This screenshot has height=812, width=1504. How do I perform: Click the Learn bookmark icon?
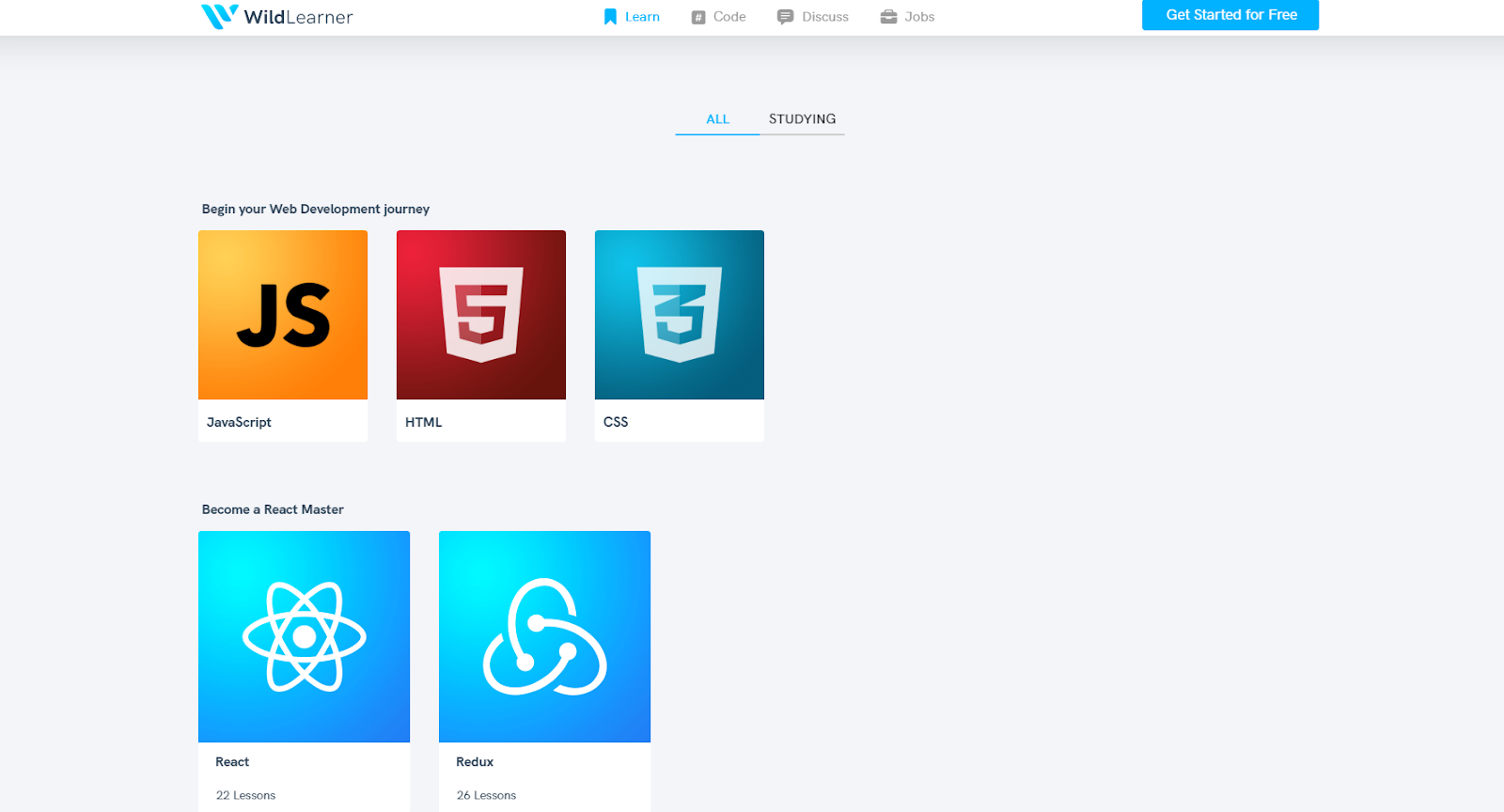point(610,17)
